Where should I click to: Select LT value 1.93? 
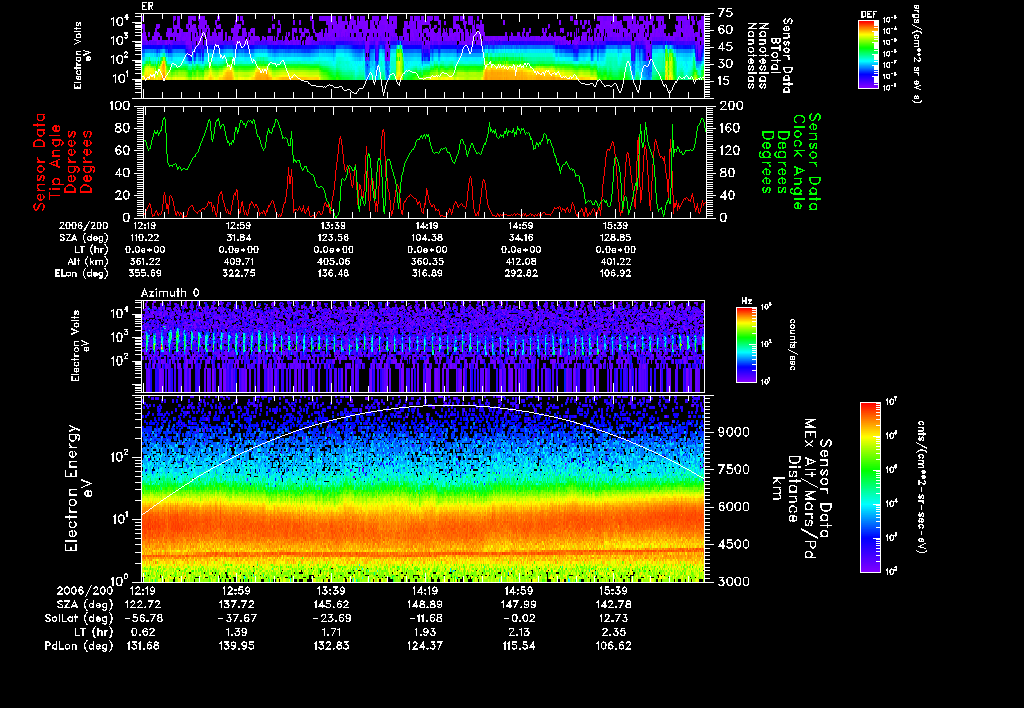point(425,632)
